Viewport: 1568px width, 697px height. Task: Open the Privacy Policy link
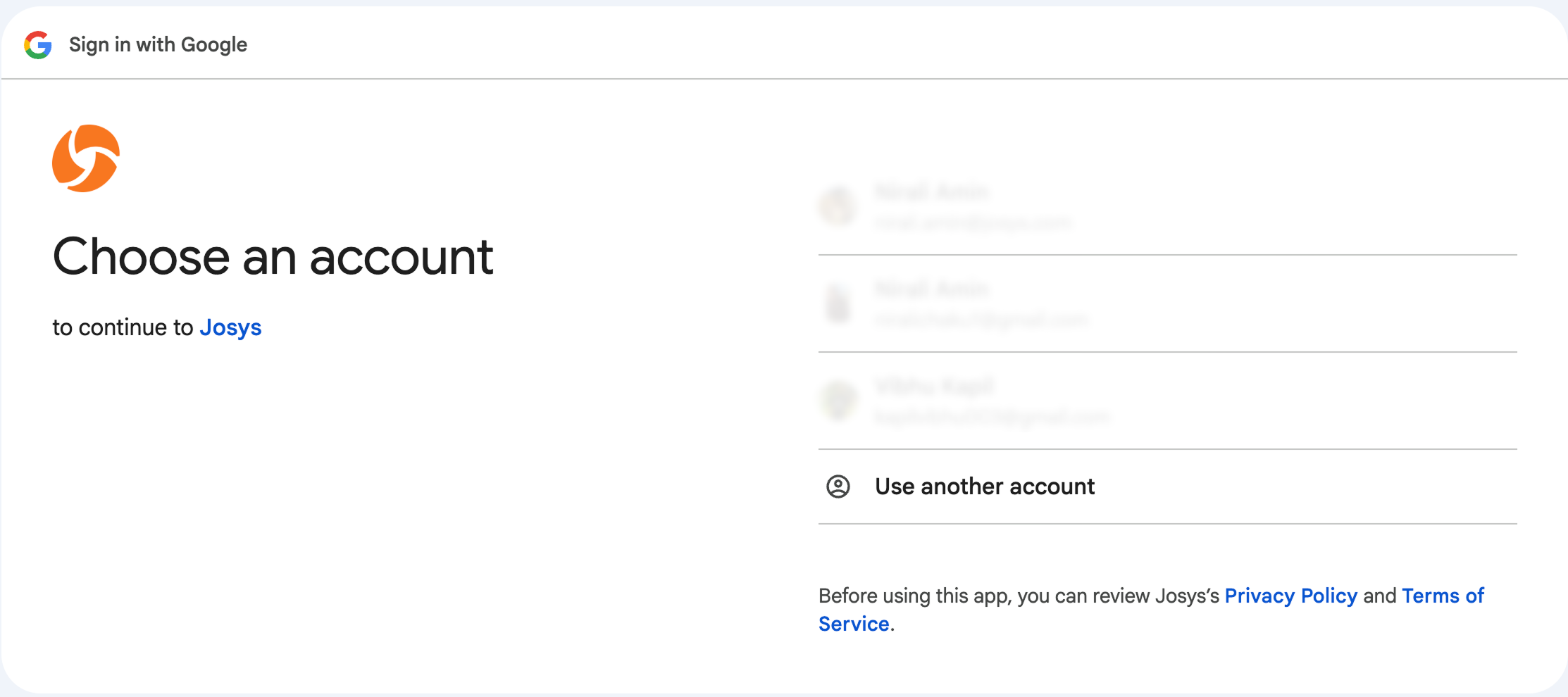coord(1290,596)
